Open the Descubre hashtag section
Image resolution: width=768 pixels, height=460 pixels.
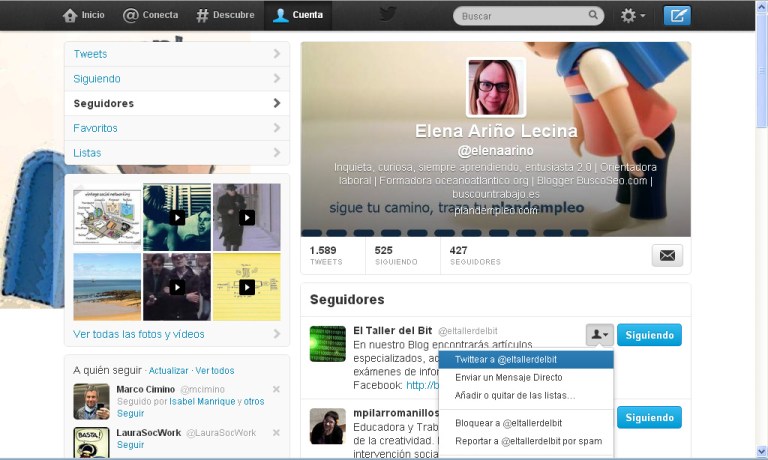225,15
